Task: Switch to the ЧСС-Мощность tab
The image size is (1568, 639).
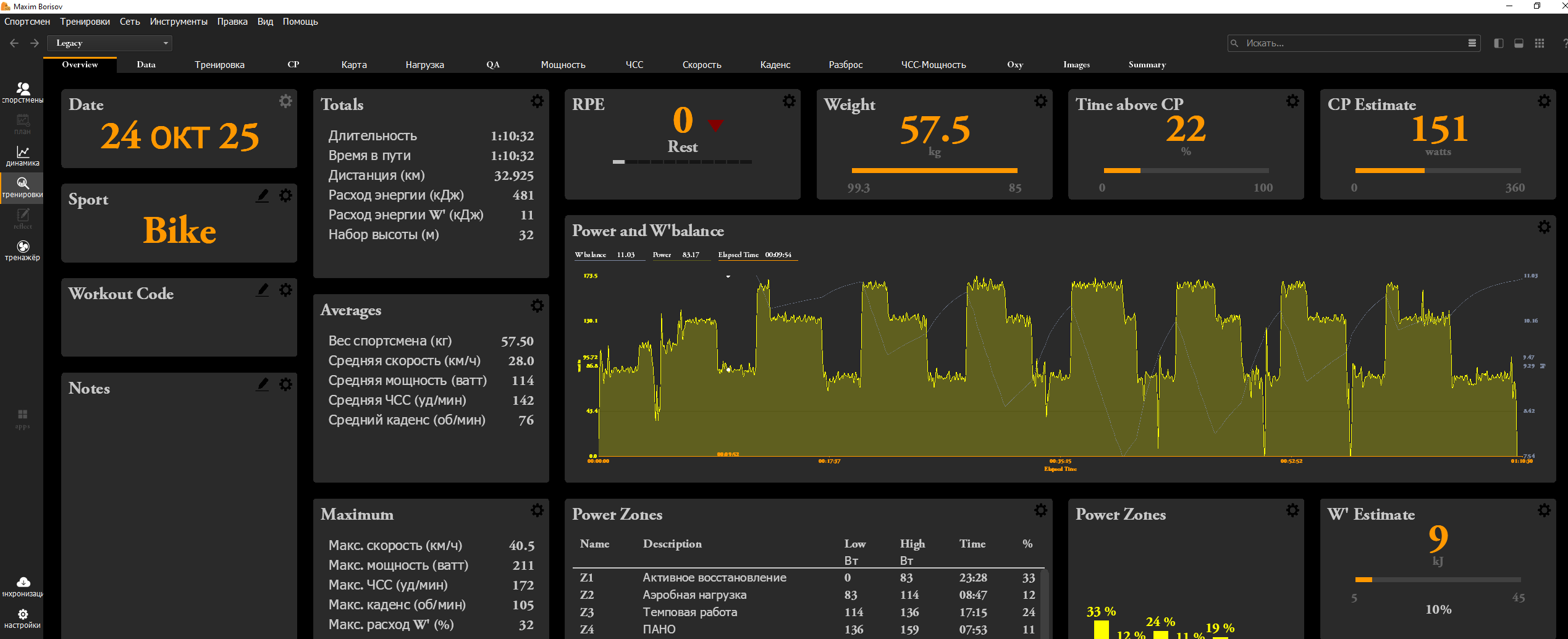Action: tap(933, 65)
